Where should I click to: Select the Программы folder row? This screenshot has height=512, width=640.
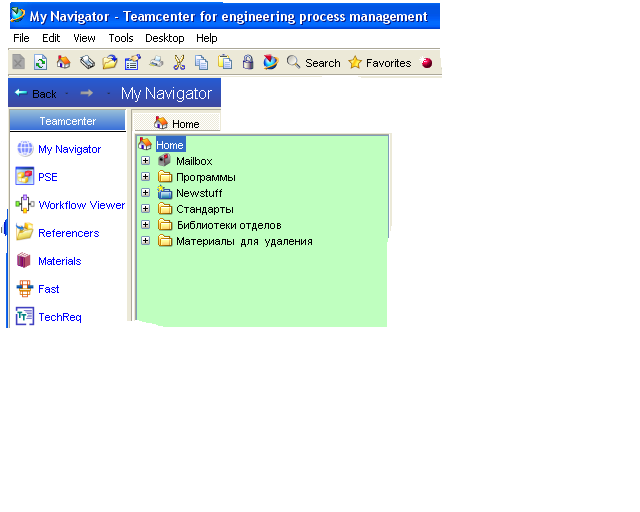pyautogui.click(x=206, y=178)
